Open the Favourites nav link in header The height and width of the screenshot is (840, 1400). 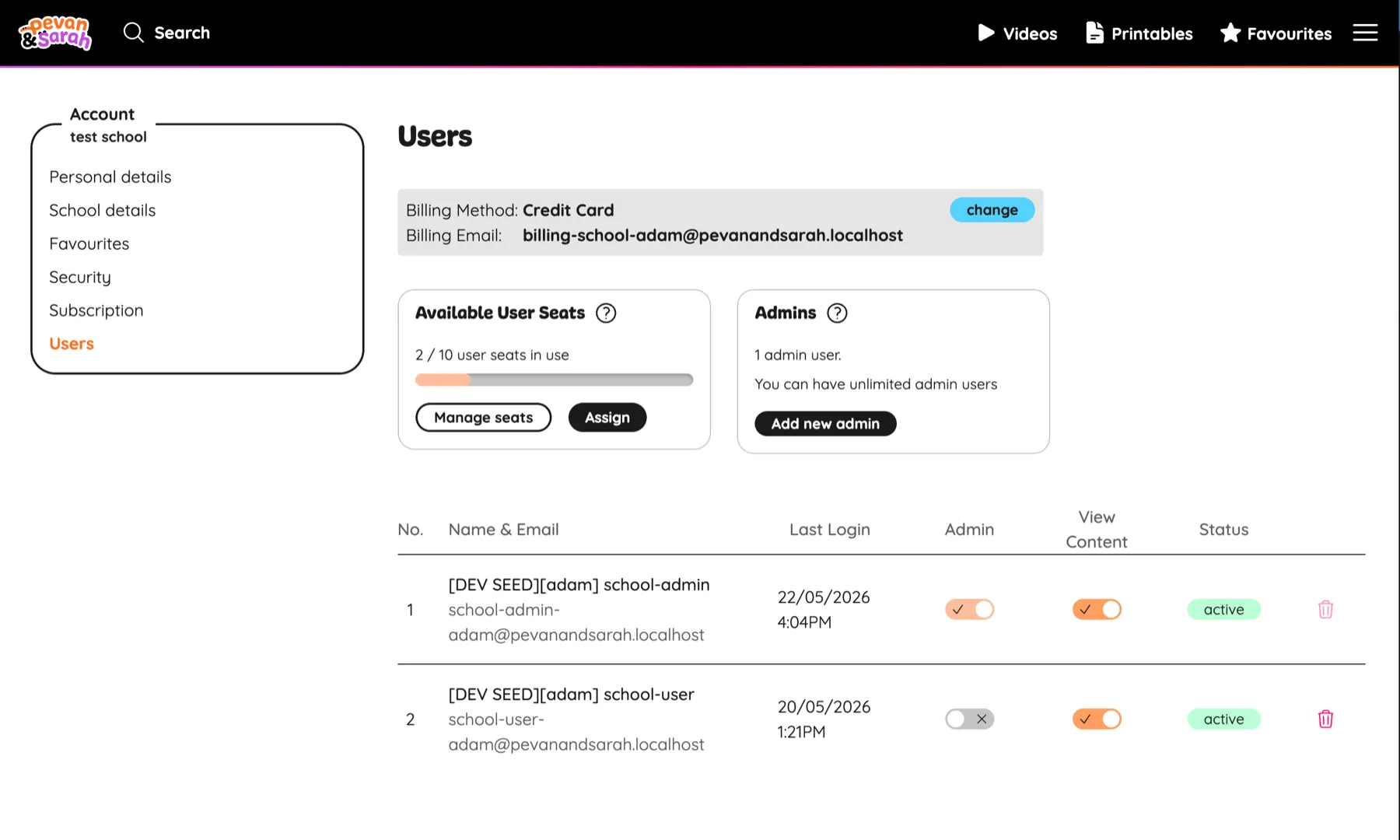pyautogui.click(x=1276, y=33)
